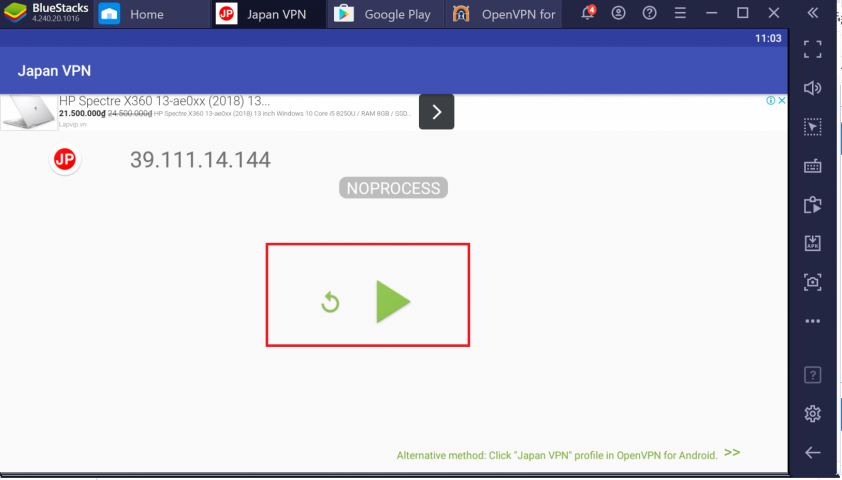Image resolution: width=842 pixels, height=480 pixels.
Task: Click the 11:03 clock in status bar
Action: [x=768, y=39]
